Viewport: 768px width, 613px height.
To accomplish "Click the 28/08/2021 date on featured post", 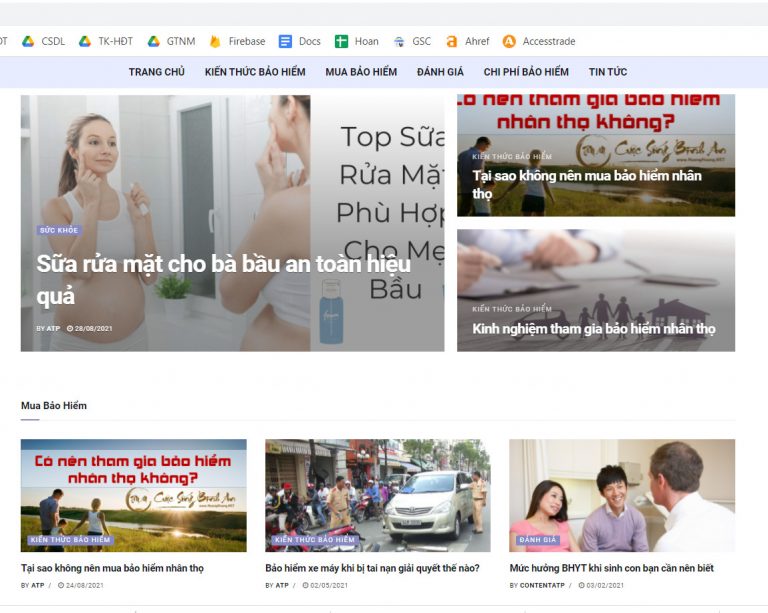I will [x=90, y=329].
